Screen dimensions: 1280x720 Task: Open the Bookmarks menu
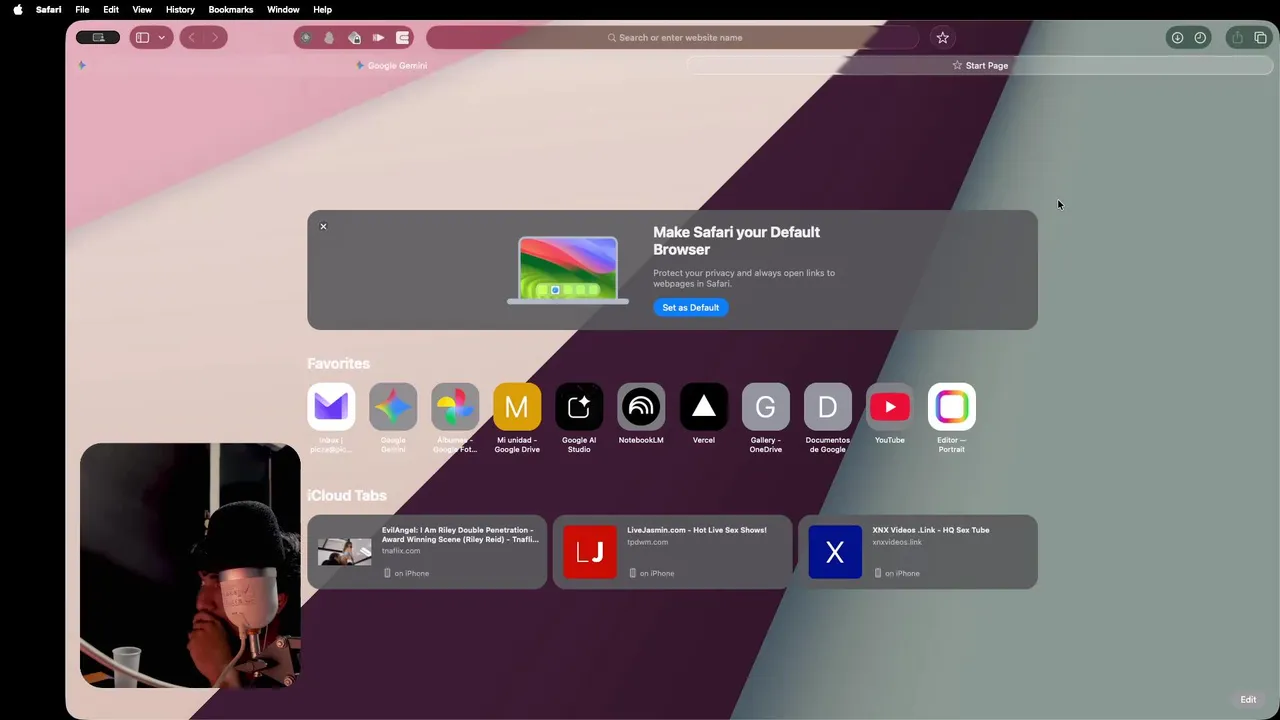point(230,10)
